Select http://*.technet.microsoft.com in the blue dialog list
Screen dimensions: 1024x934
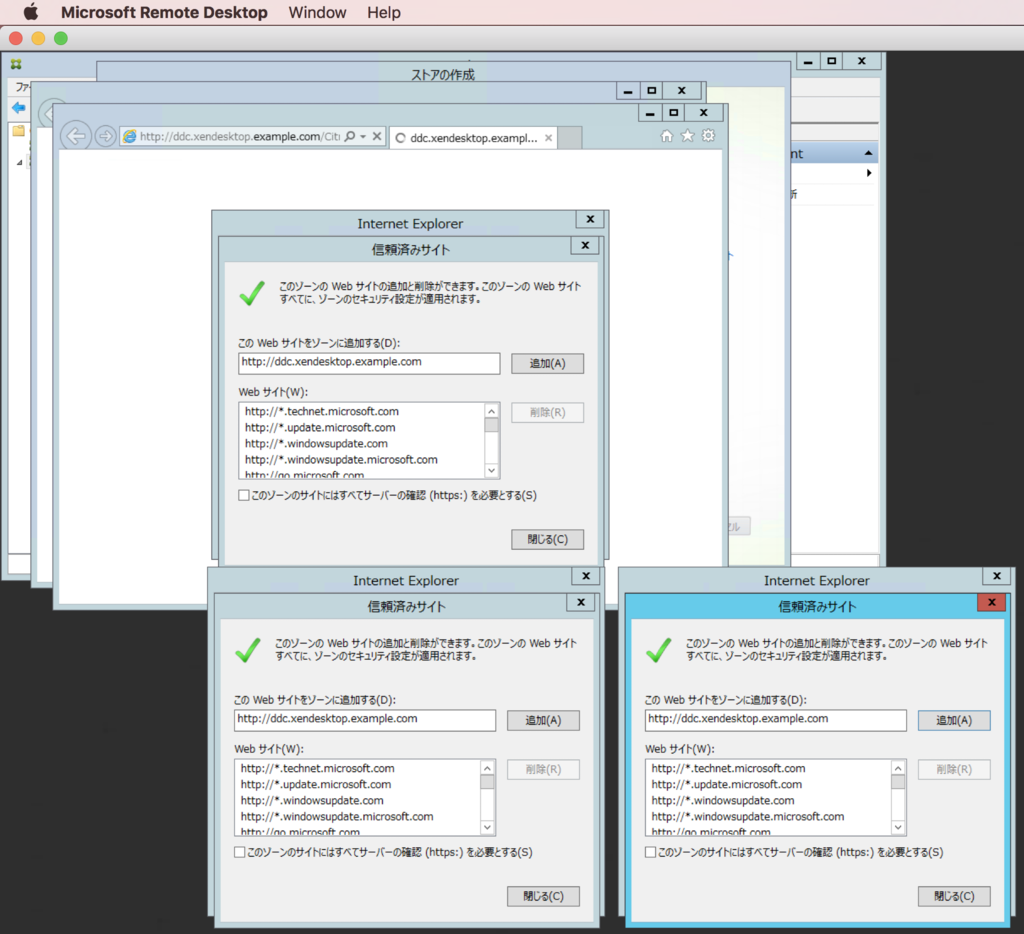[x=728, y=768]
